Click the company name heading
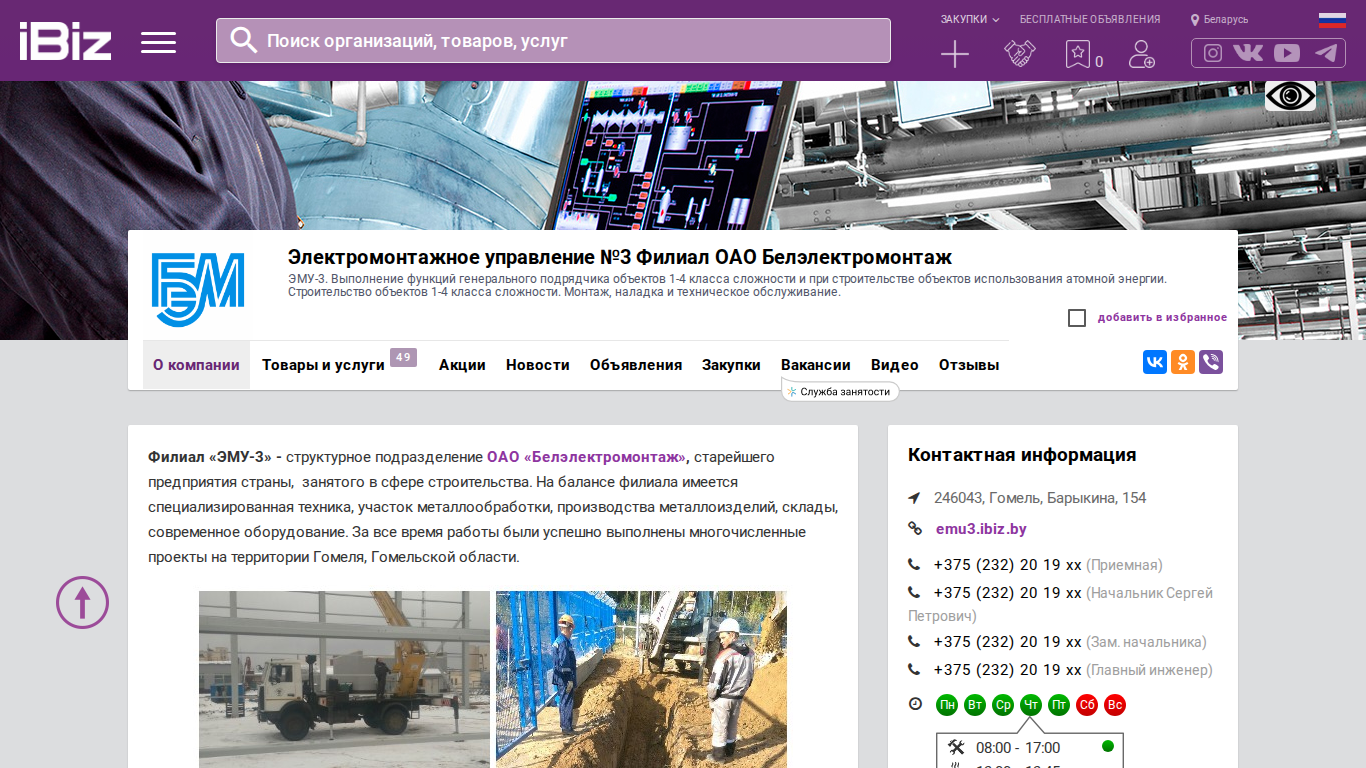1366x768 pixels. 620,257
